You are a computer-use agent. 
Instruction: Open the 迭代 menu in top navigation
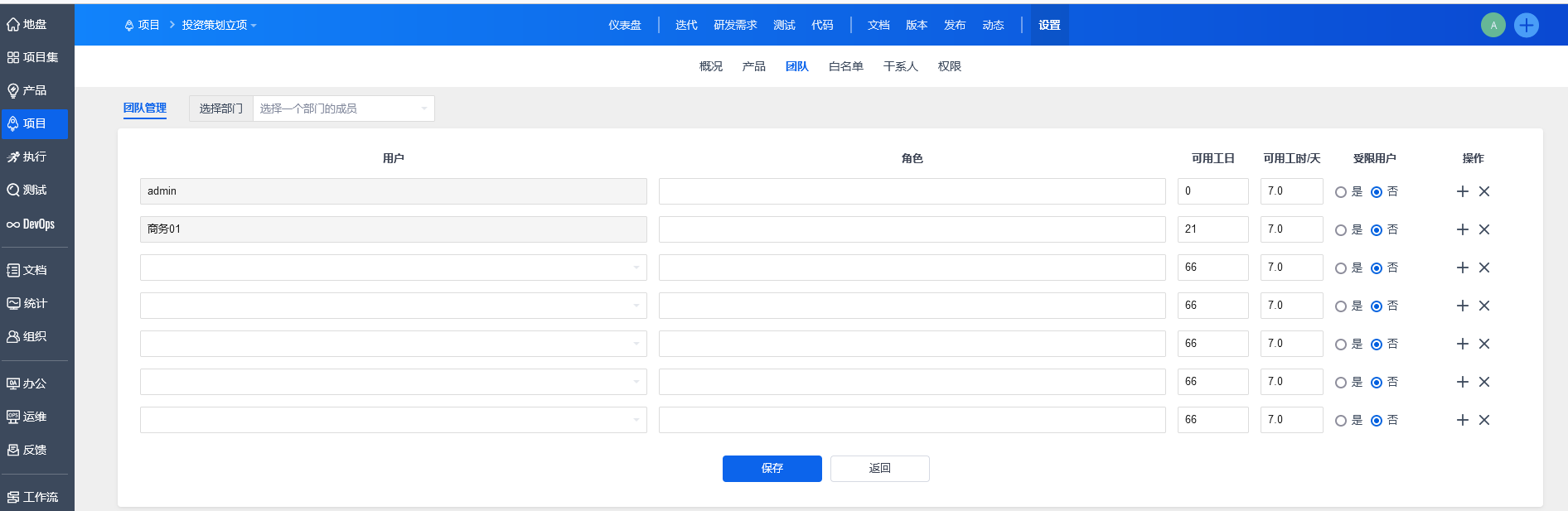coord(685,25)
